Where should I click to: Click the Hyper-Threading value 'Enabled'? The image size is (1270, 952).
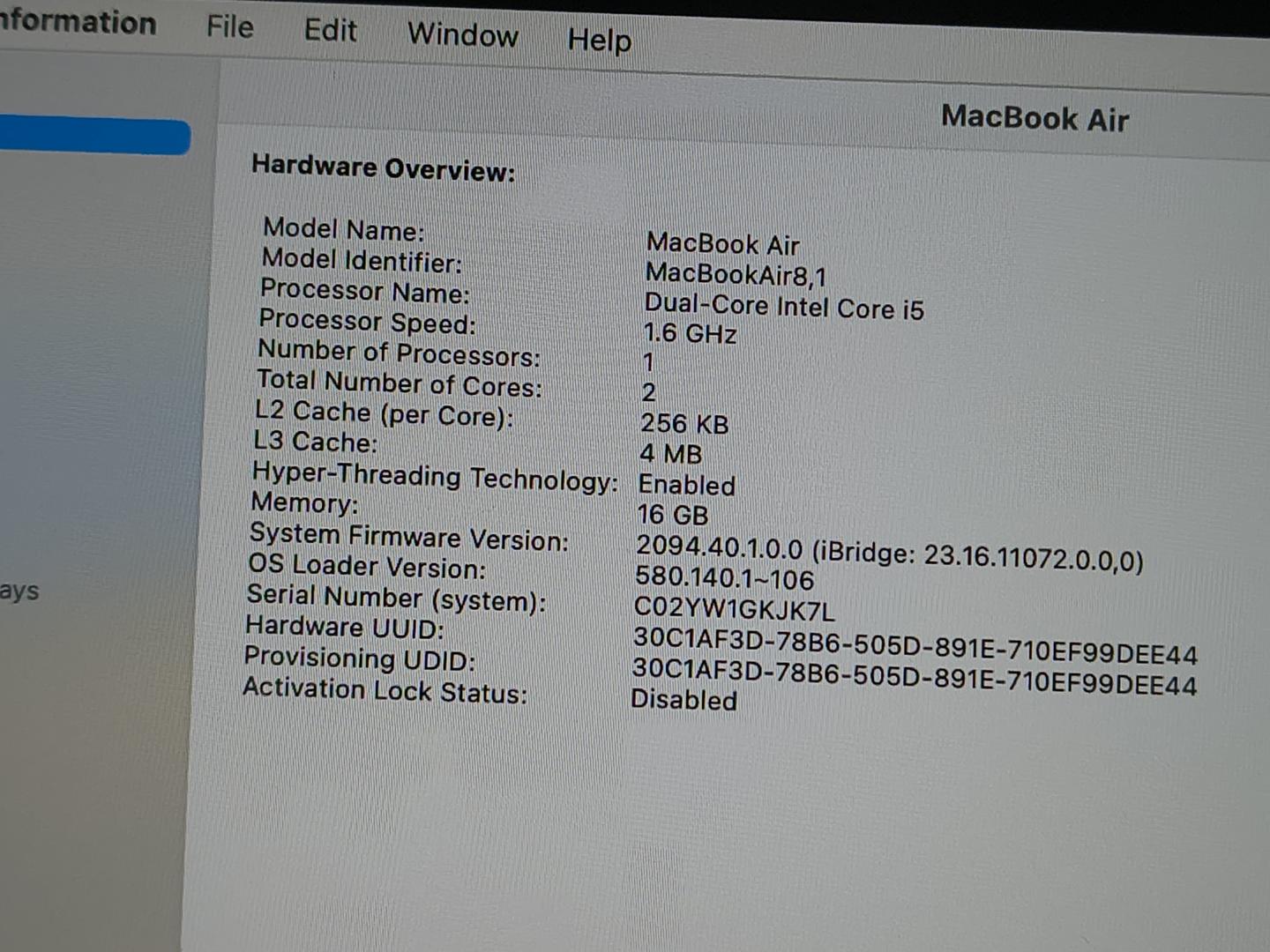(x=686, y=485)
